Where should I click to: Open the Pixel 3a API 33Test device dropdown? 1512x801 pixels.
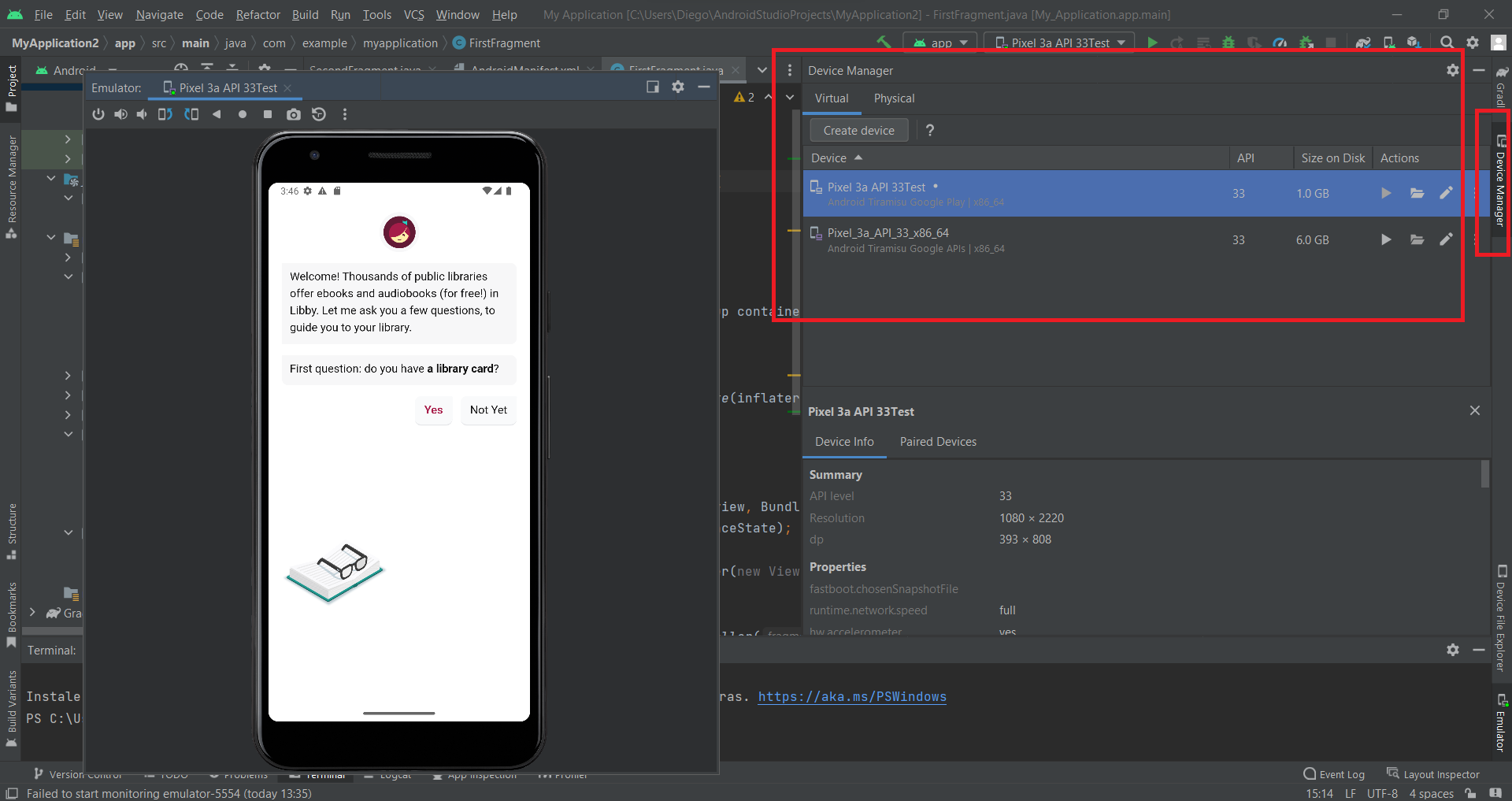[x=1060, y=43]
